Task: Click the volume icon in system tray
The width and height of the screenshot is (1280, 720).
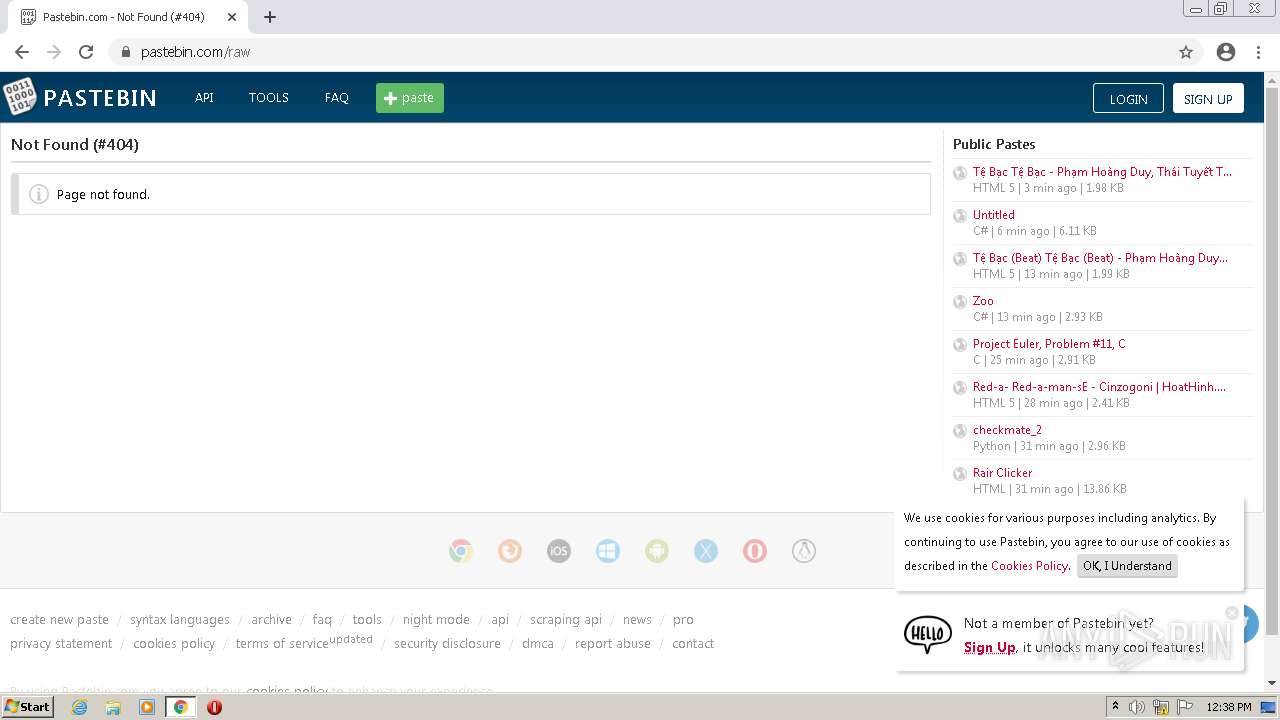Action: pyautogui.click(x=1137, y=707)
